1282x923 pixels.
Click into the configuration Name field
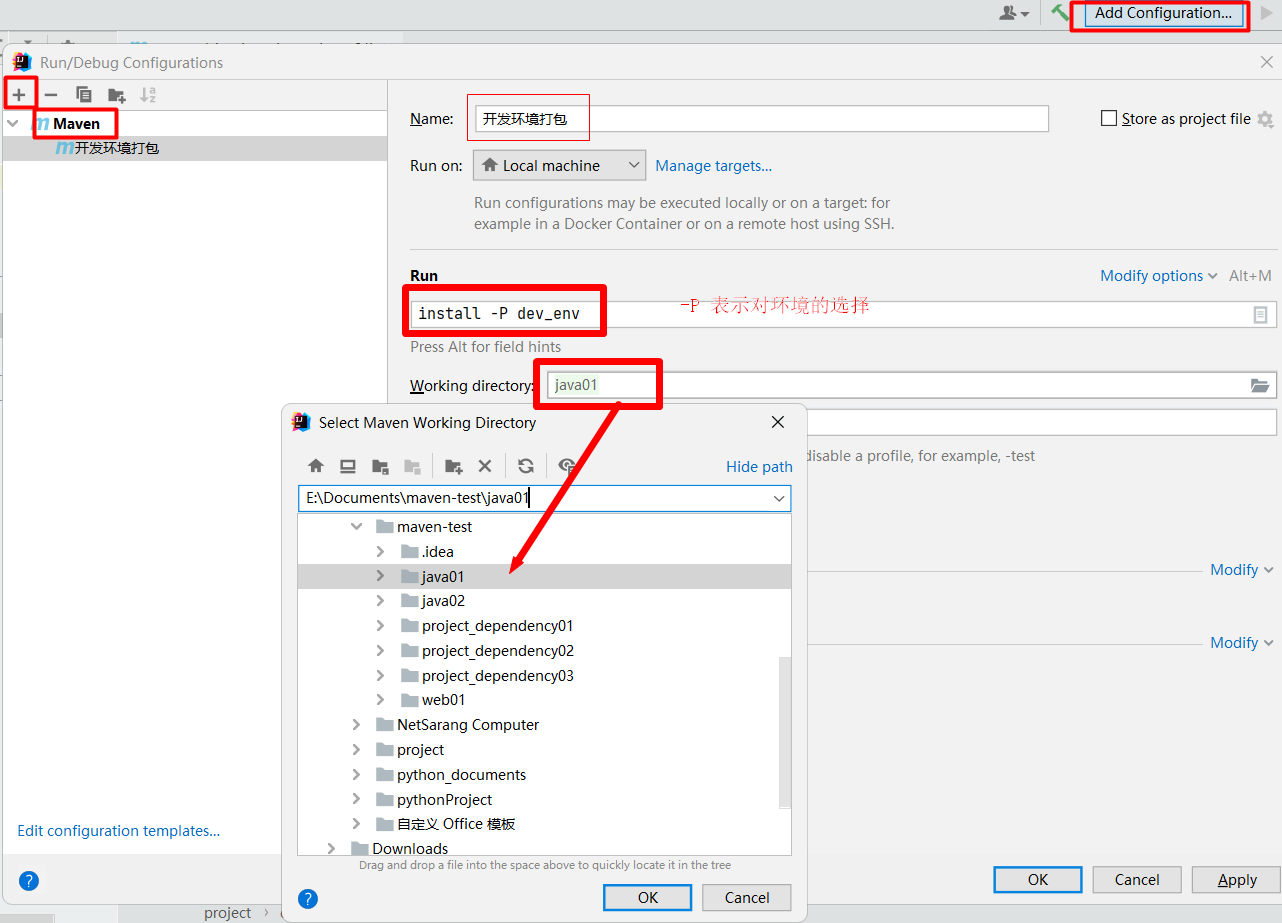pos(763,119)
